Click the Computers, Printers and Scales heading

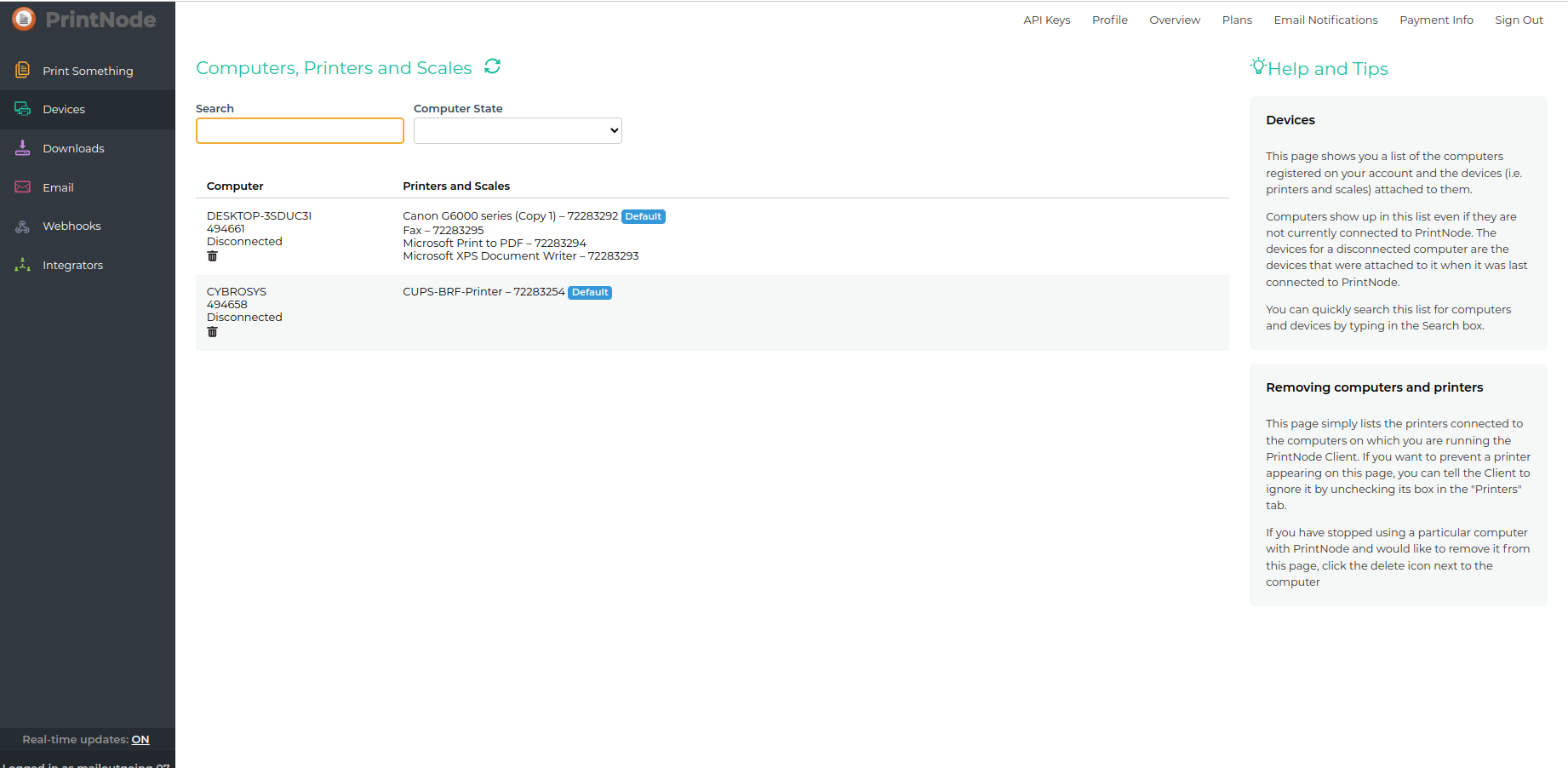pyautogui.click(x=334, y=68)
